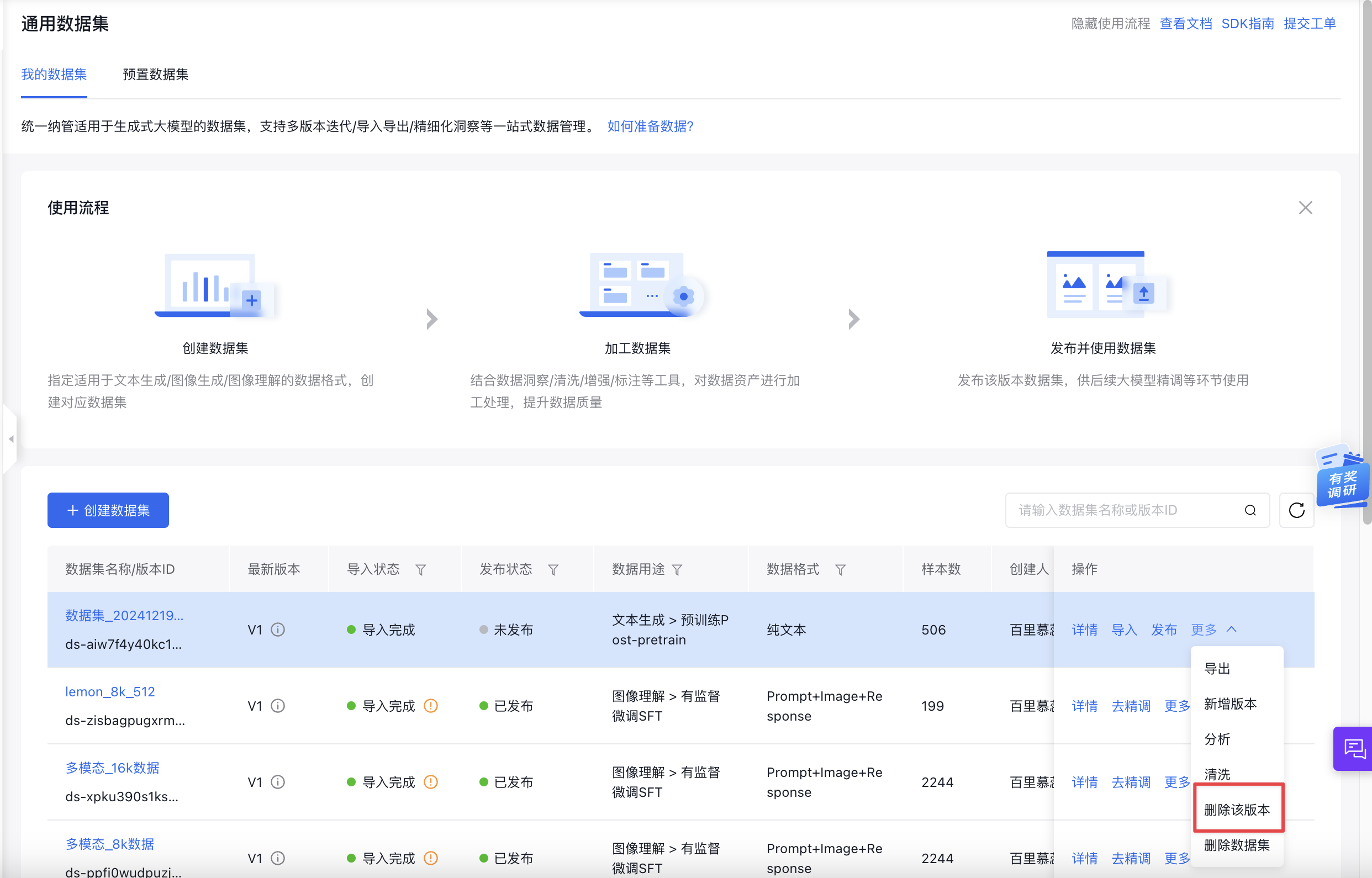Open 数据格式 filter icon
The image size is (1372, 878).
click(x=840, y=569)
